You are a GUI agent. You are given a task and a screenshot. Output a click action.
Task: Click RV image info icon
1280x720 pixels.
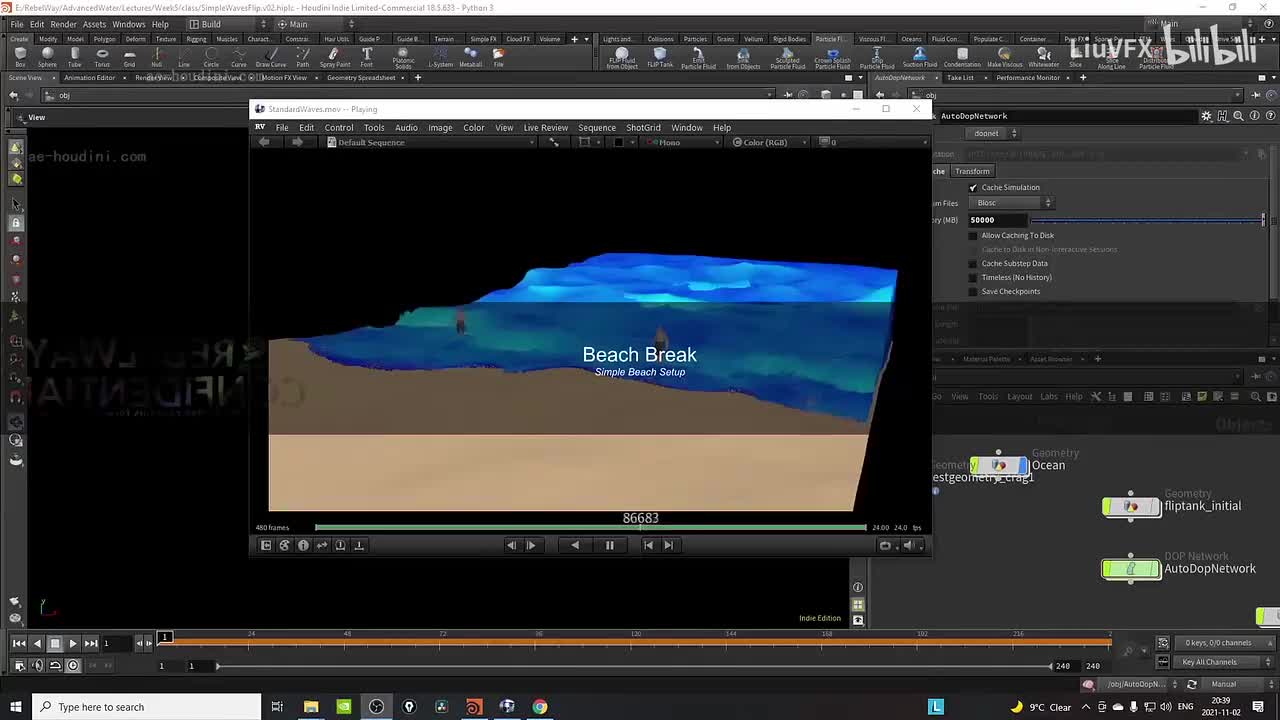click(303, 545)
